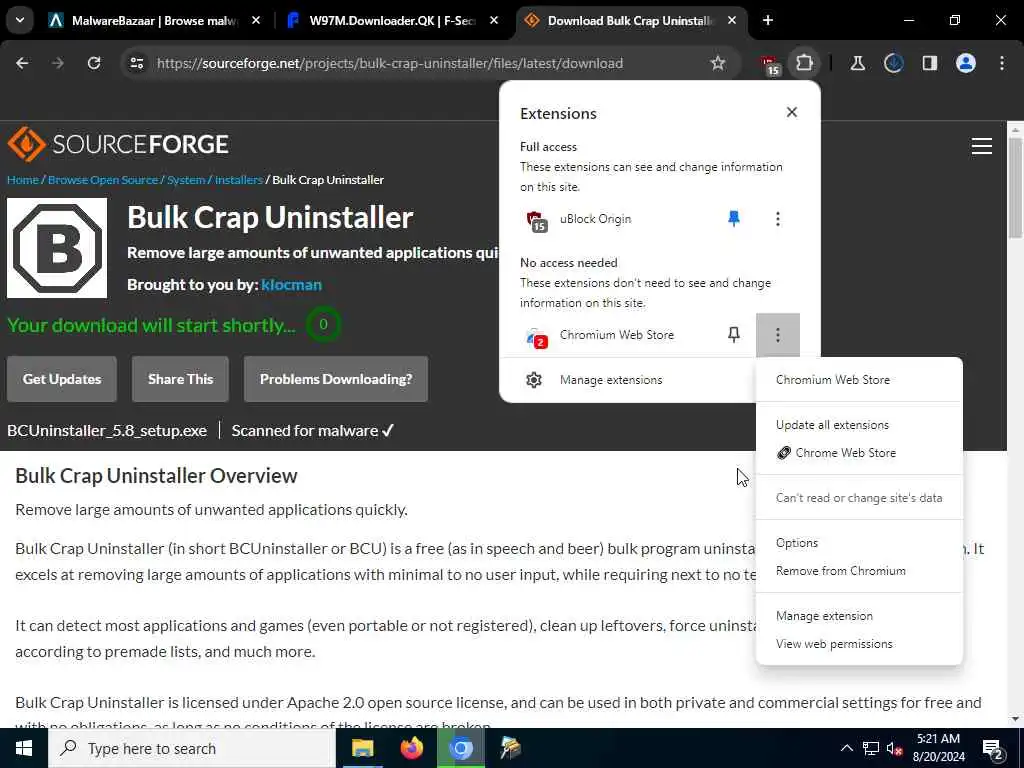Viewport: 1024px width, 768px height.
Task: Click the browser forward arrow
Action: (x=58, y=63)
